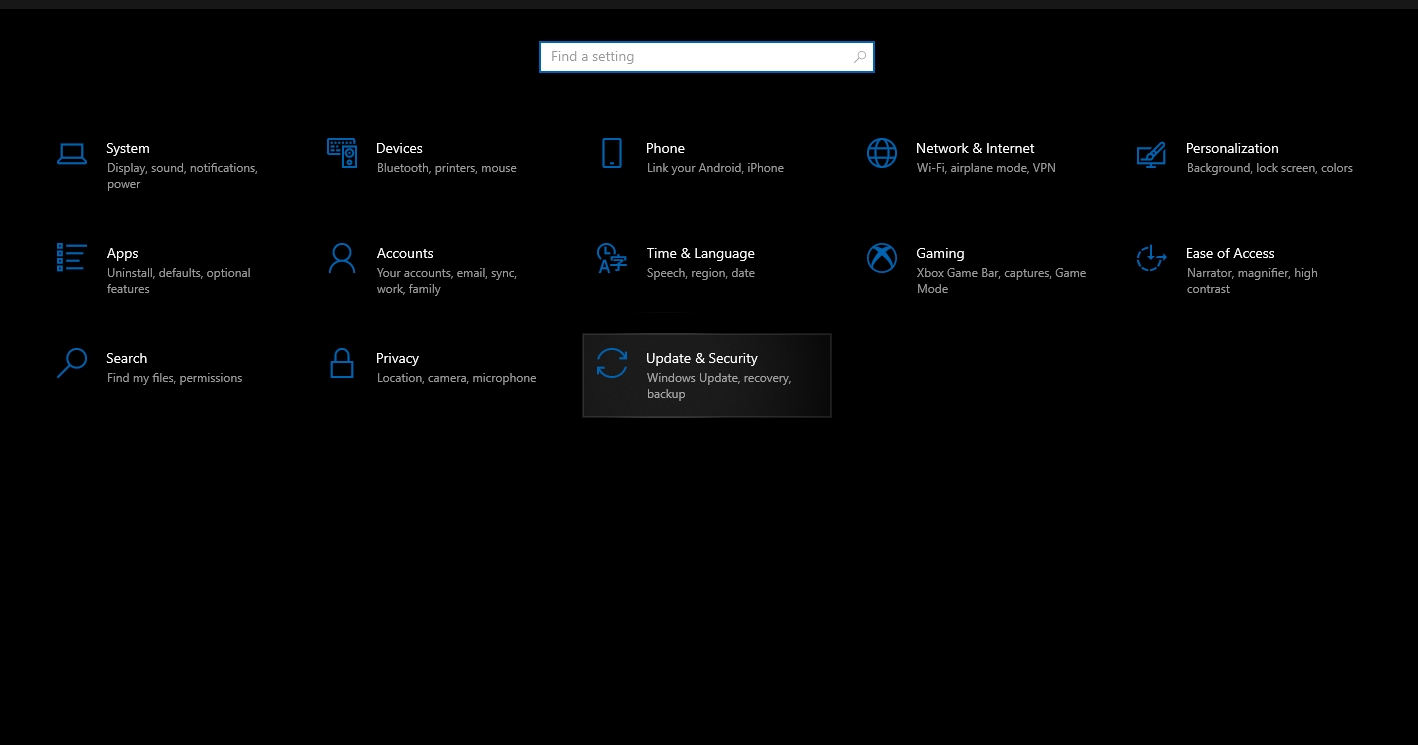The image size is (1418, 745).
Task: Click the Search magnifying glass category icon
Action: click(72, 363)
